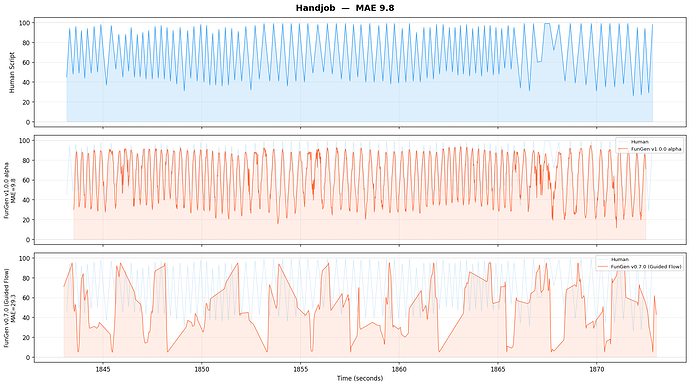Image resolution: width=690 pixels, height=385 pixels.
Task: Click y-tick "80" on the v1.0.0 alpha plot
Action: point(26,160)
